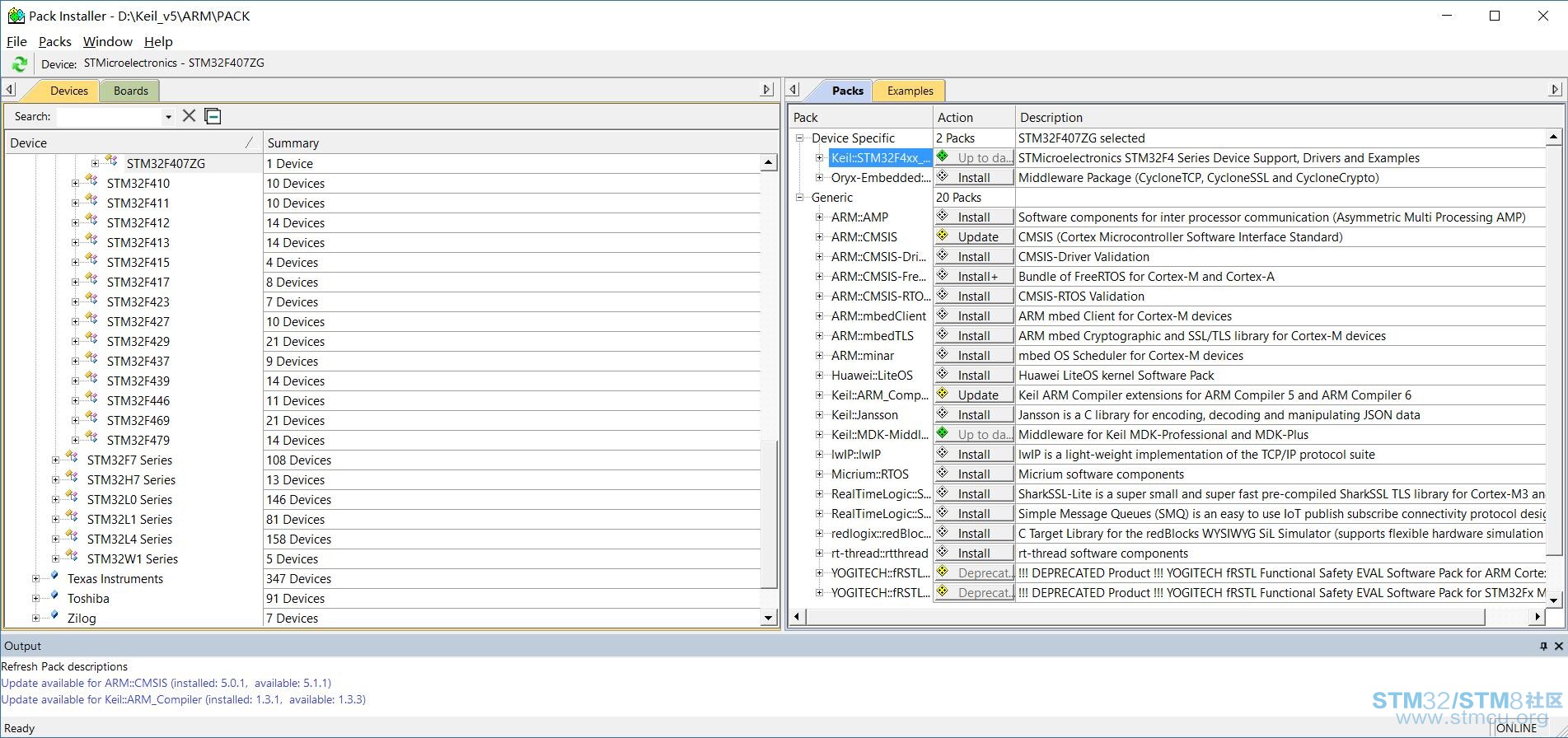The image size is (1568, 738).
Task: Update the Keil::ARM_Compiler pack
Action: (974, 395)
